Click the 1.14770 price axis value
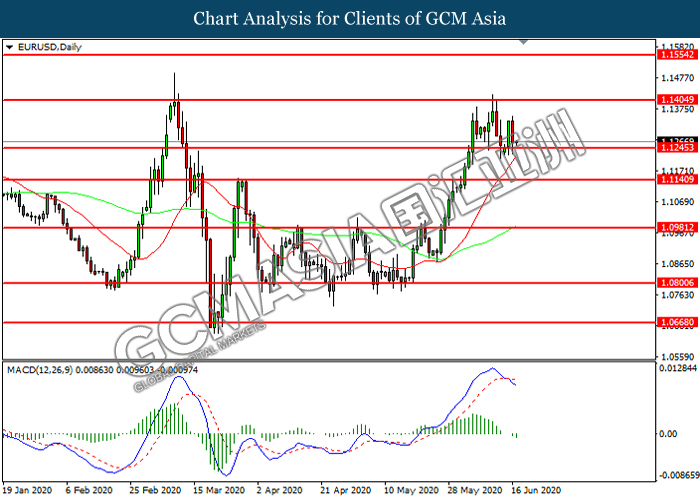 (x=678, y=78)
